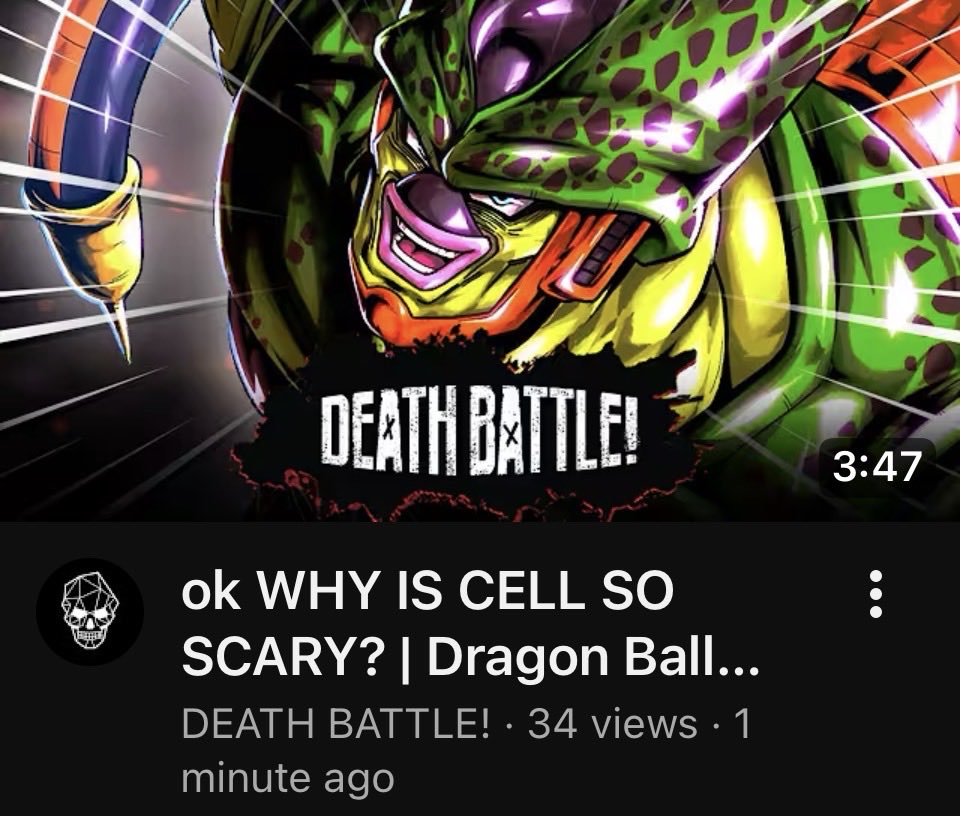Viewport: 960px width, 816px height.
Task: Tap the skull channel avatar icon
Action: (90, 612)
